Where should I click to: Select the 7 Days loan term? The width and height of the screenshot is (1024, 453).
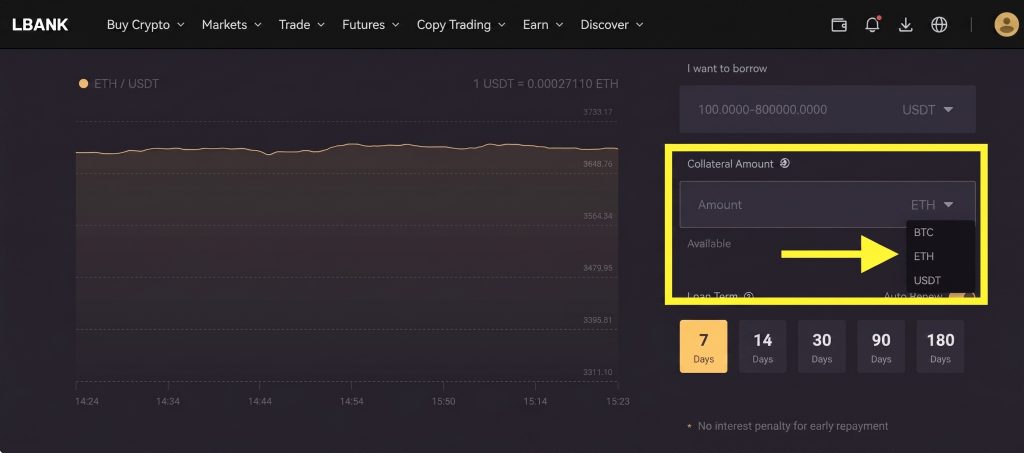point(703,346)
